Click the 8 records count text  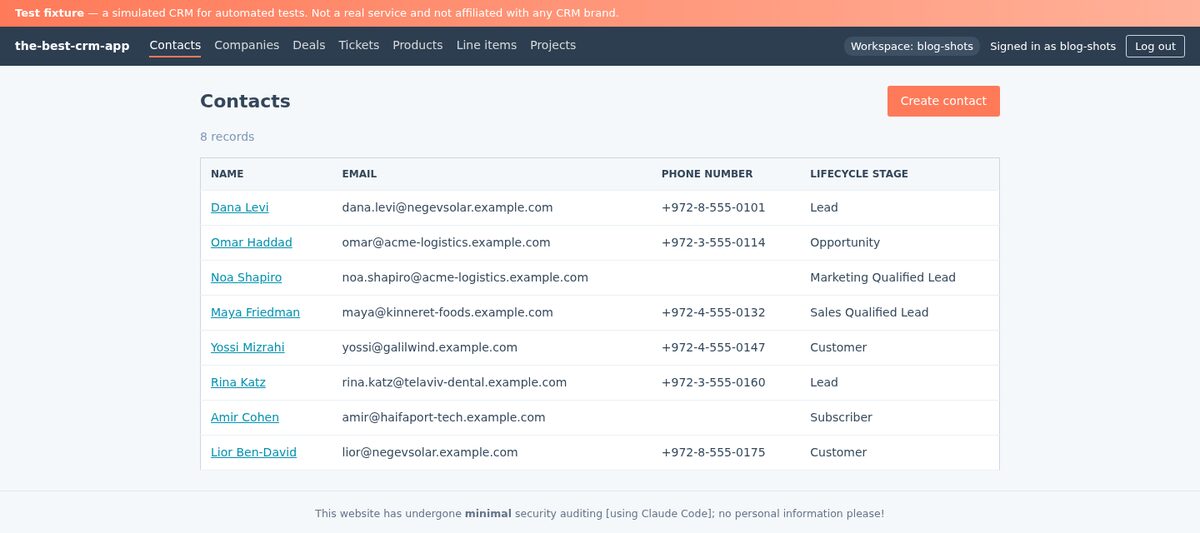[x=227, y=137]
